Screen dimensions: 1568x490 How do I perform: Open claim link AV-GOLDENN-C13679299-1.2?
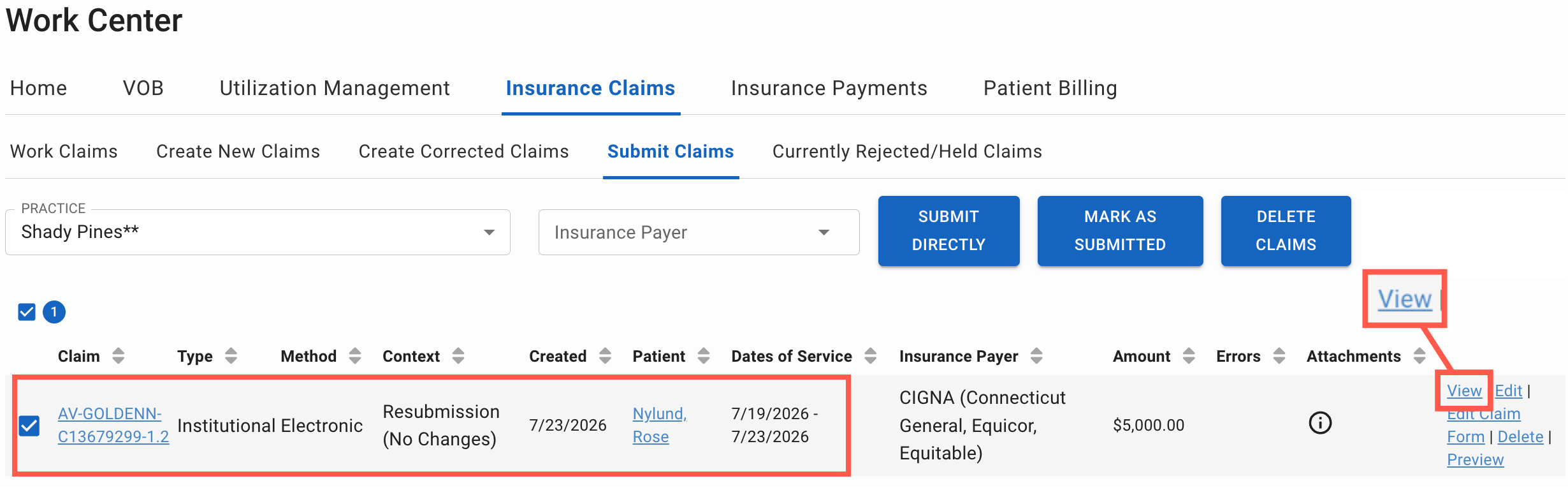(x=113, y=425)
